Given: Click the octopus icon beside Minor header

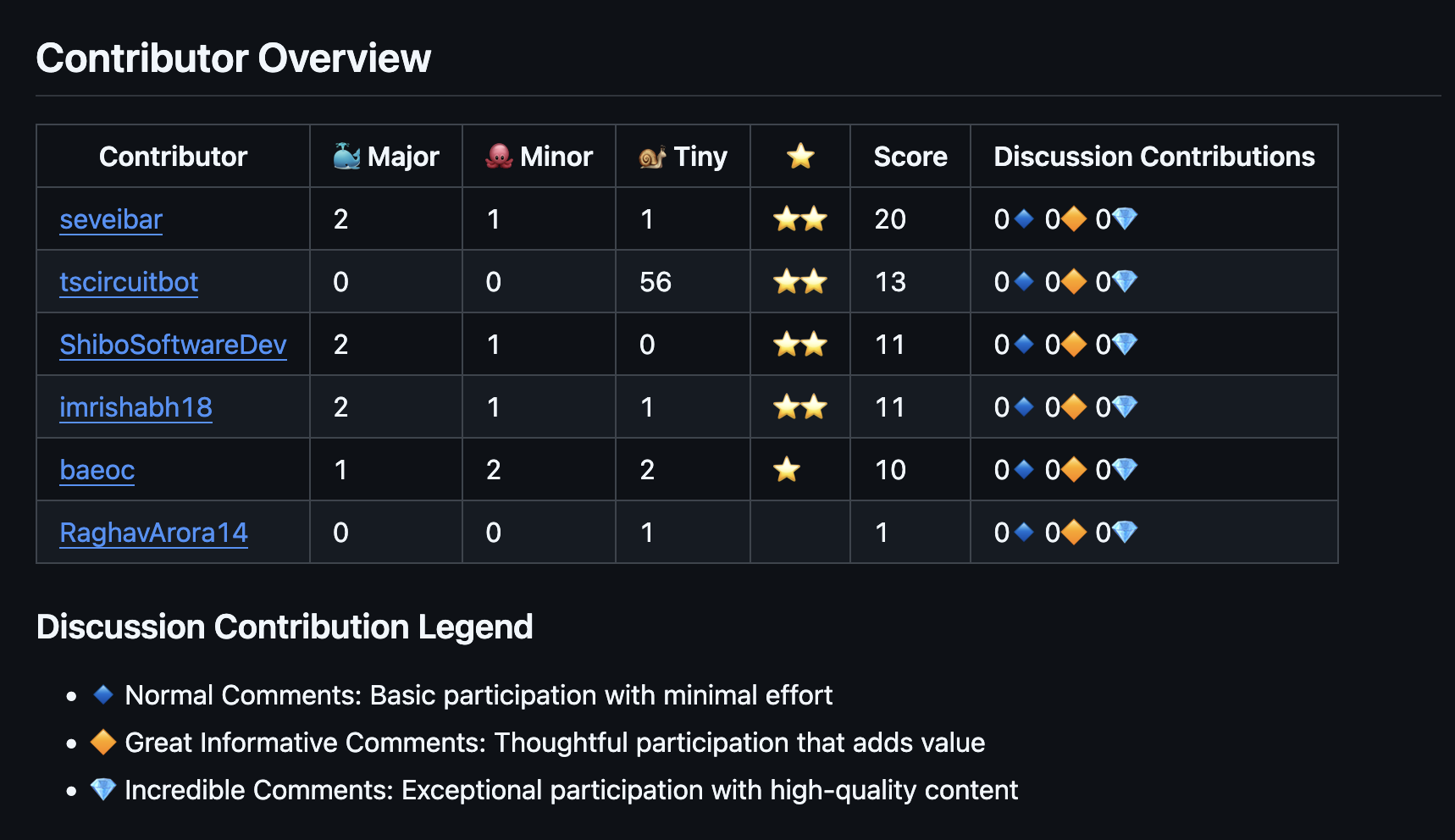Looking at the screenshot, I should click(499, 156).
